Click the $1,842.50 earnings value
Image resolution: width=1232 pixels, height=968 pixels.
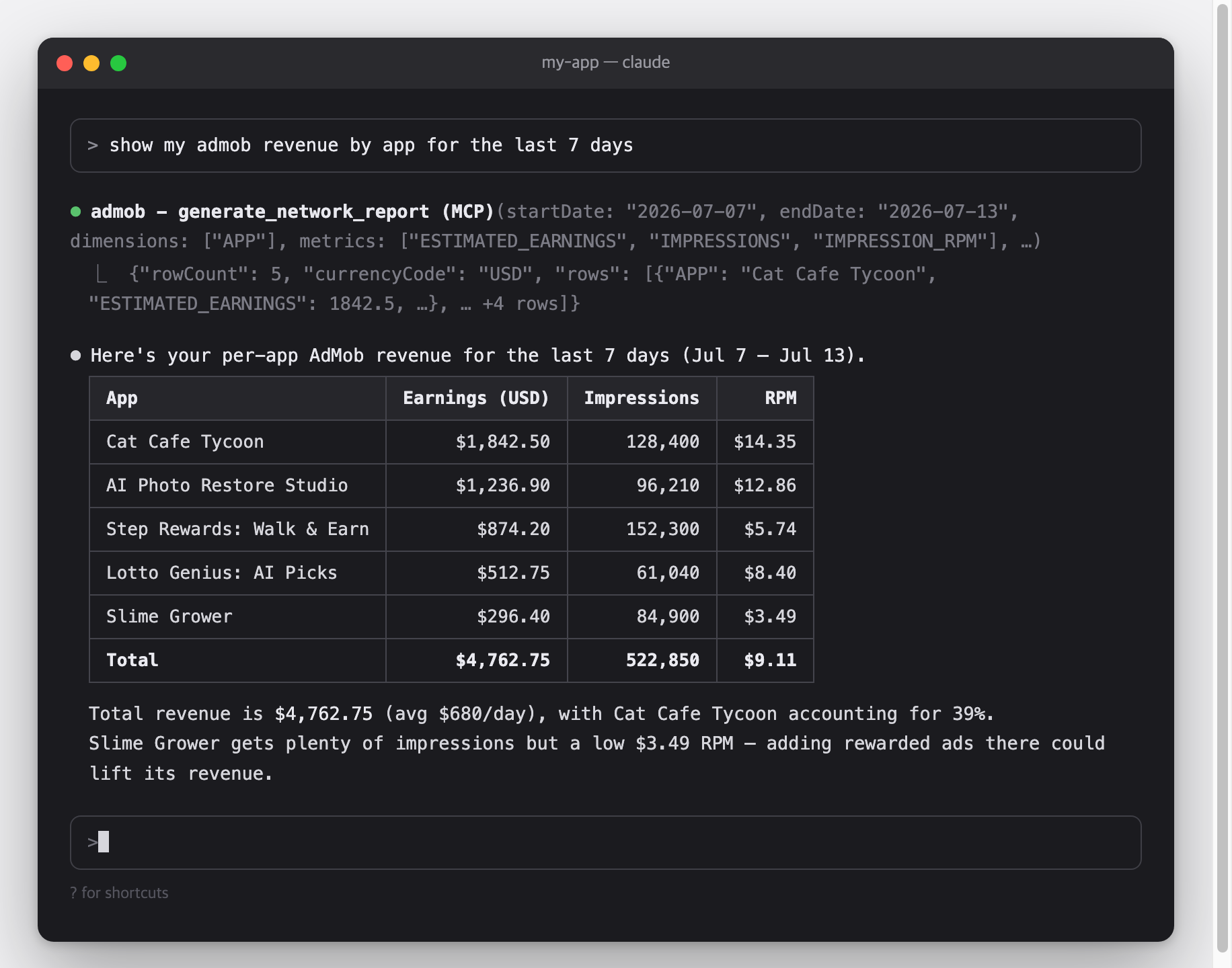click(502, 442)
